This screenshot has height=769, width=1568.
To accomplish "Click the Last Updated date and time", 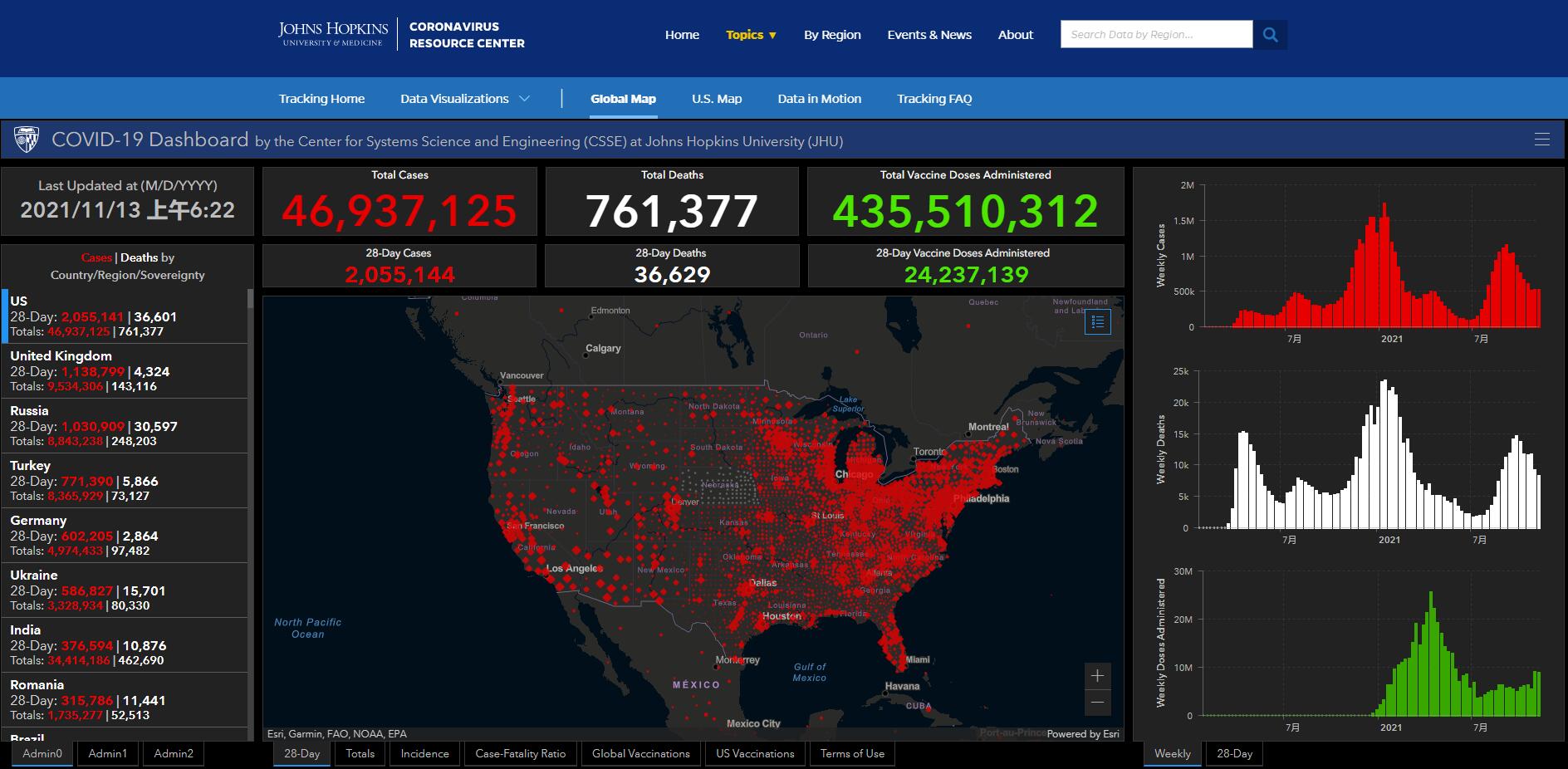I will 128,210.
